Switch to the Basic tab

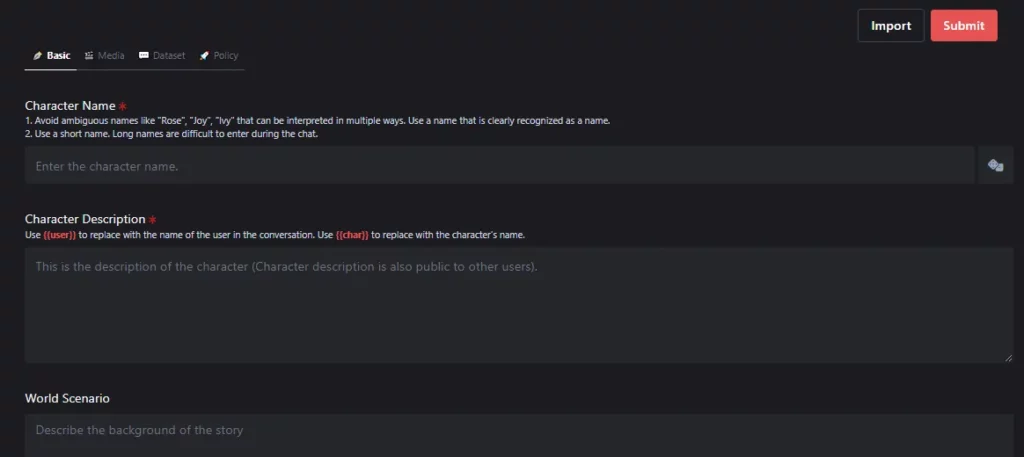(x=58, y=56)
